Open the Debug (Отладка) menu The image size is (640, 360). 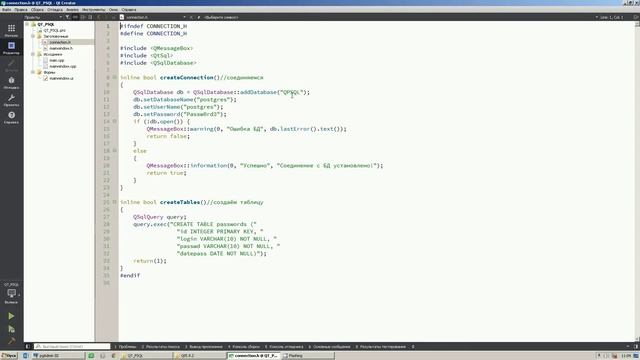[55, 9]
